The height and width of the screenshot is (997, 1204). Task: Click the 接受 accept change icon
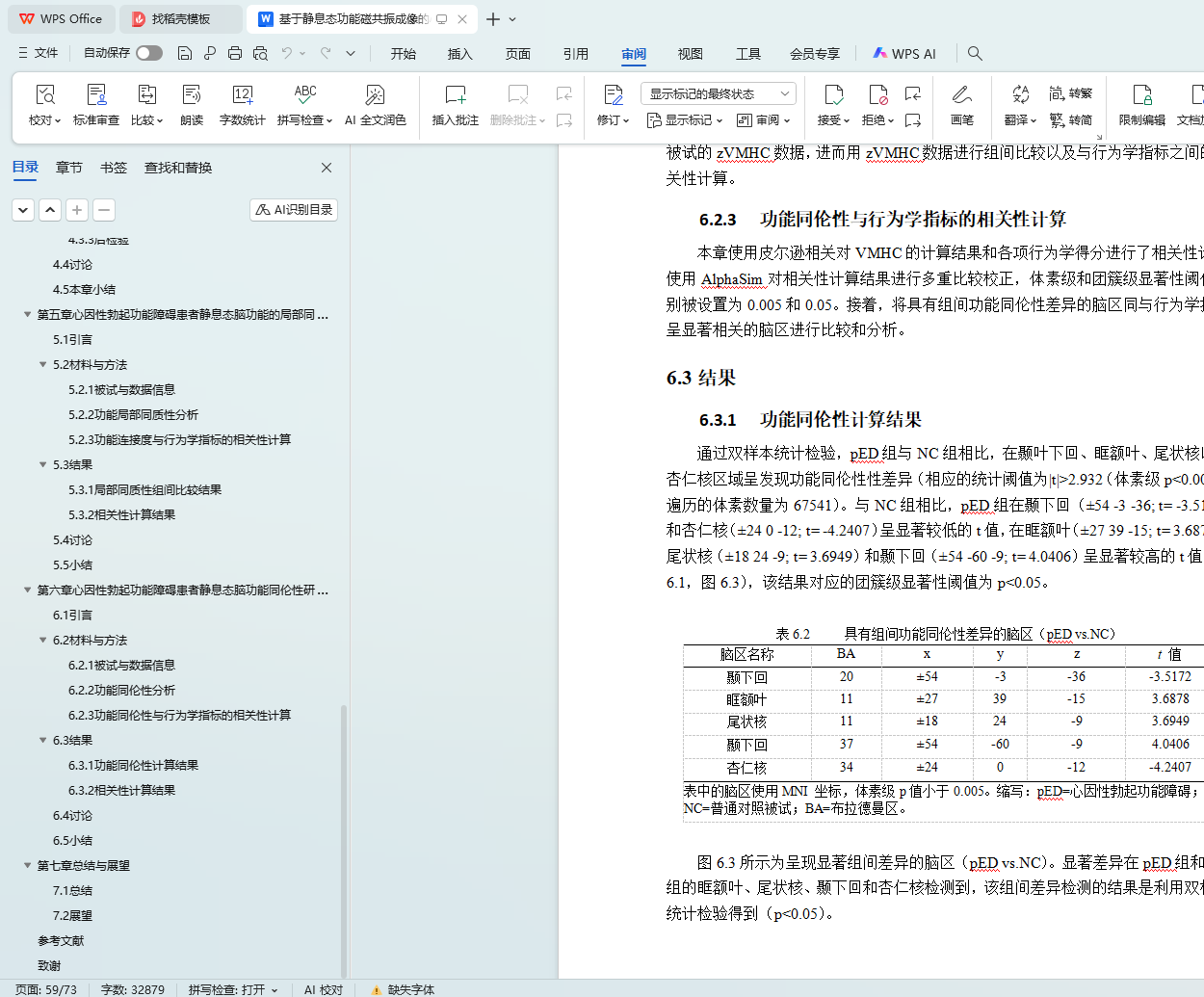coord(833,94)
